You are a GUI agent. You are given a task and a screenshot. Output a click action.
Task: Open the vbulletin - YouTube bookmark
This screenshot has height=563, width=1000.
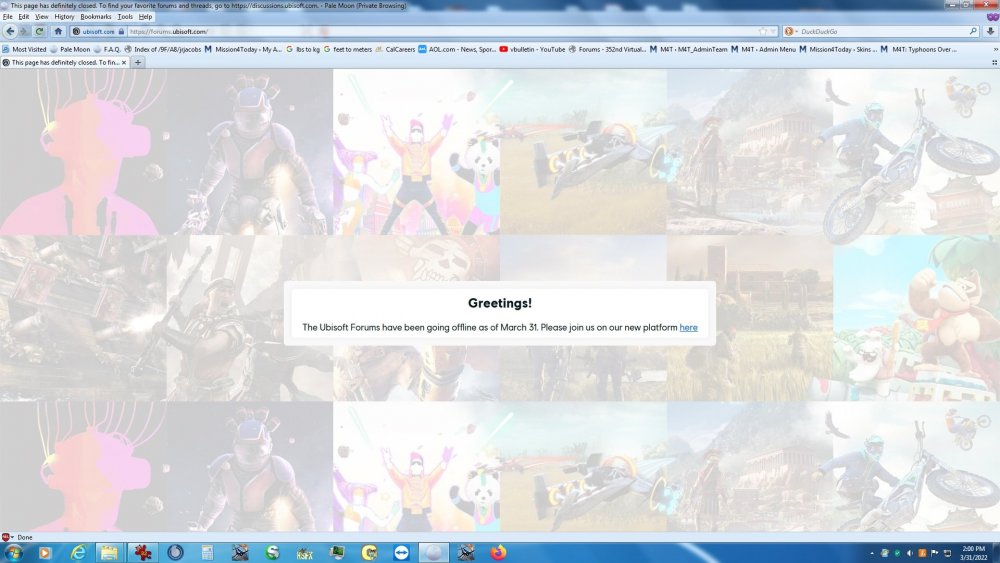(533, 49)
